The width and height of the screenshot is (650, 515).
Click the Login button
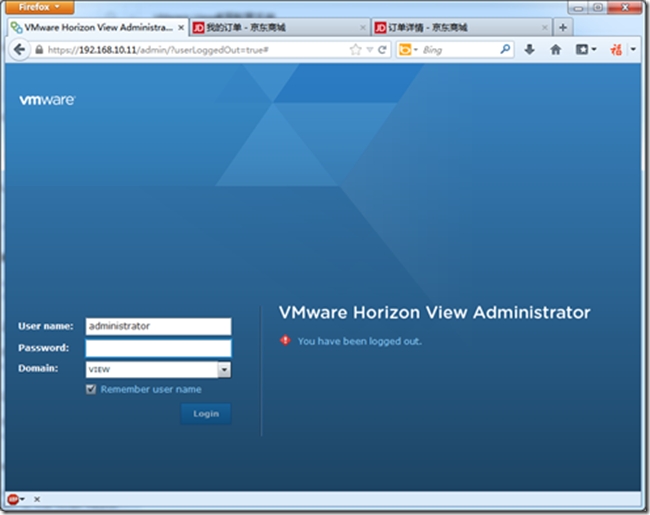[206, 413]
